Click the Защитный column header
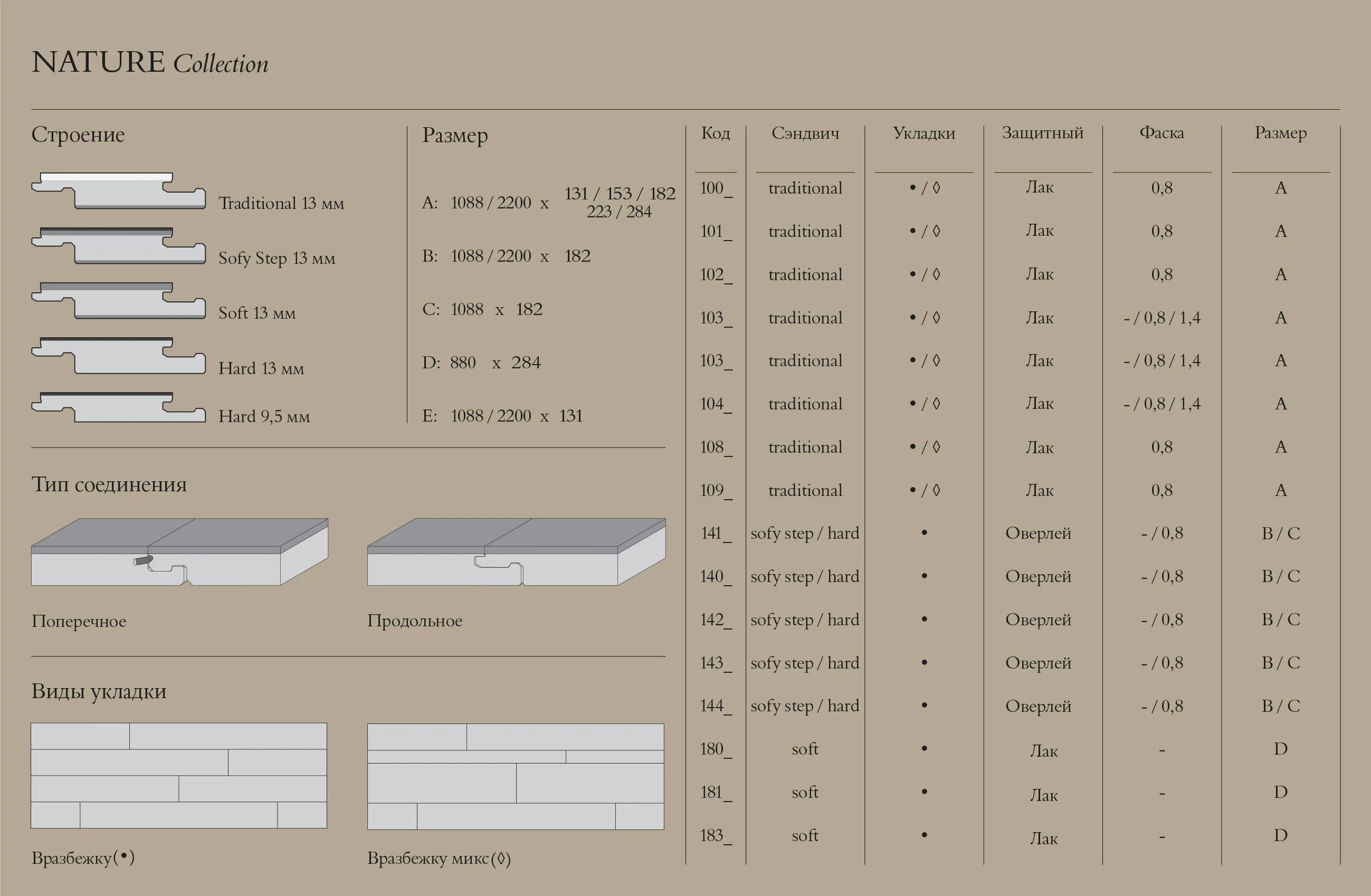 (1043, 134)
